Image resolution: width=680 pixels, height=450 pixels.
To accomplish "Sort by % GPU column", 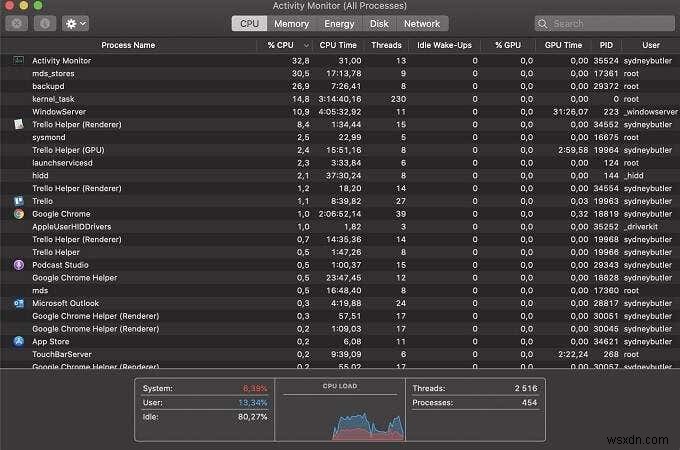I will pos(508,45).
